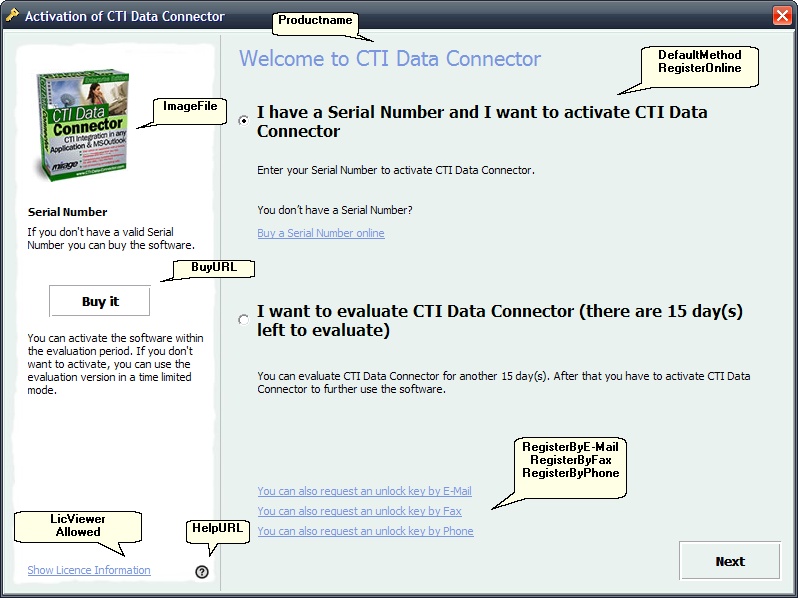Click the help question mark icon
Image resolution: width=798 pixels, height=598 pixels.
pos(202,572)
